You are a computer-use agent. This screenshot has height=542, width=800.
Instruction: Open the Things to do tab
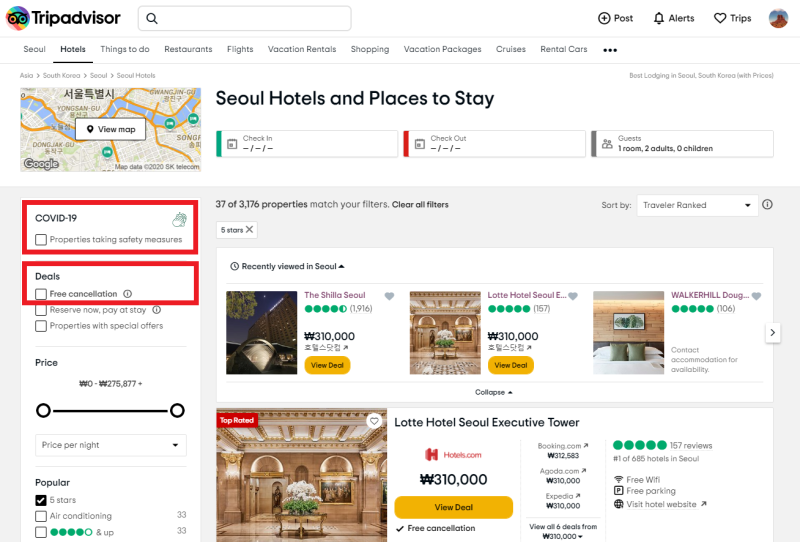[x=125, y=49]
